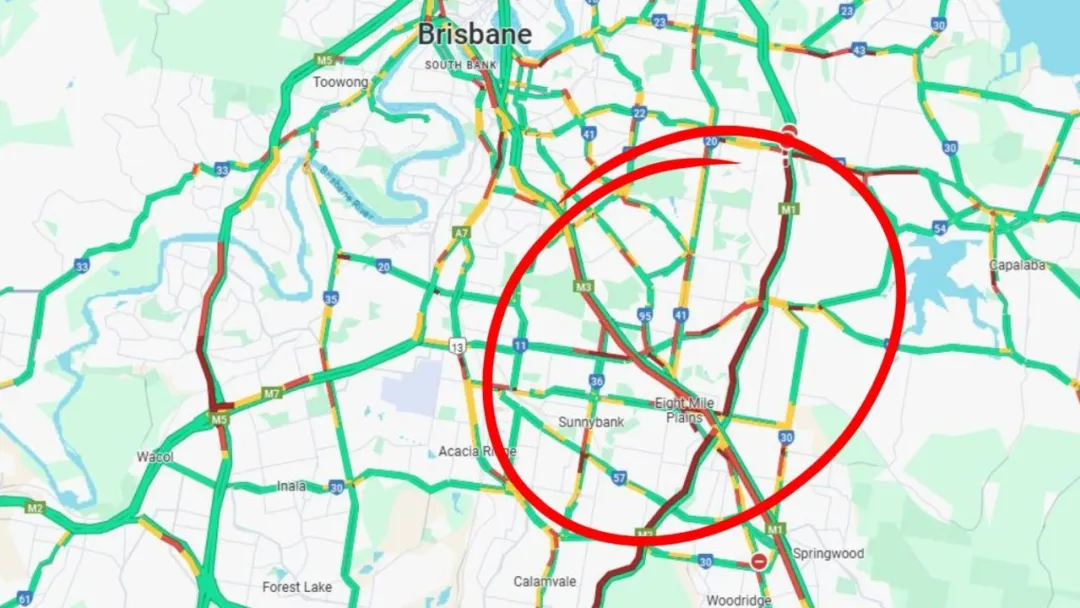The width and height of the screenshot is (1080, 608).
Task: Click the route 35 shield
Action: [331, 299]
